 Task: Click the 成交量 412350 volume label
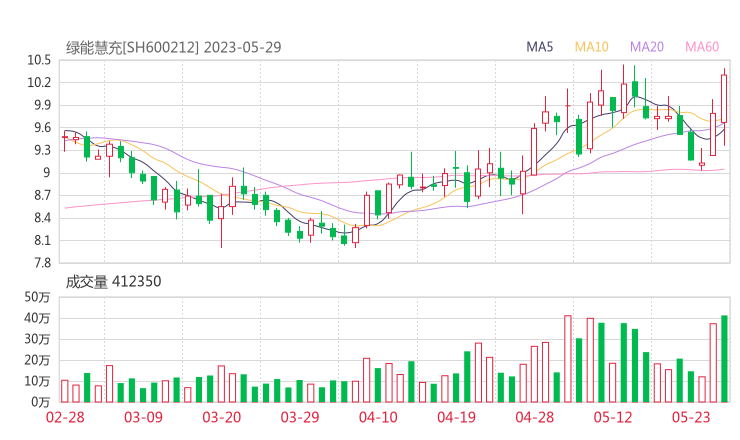click(113, 282)
